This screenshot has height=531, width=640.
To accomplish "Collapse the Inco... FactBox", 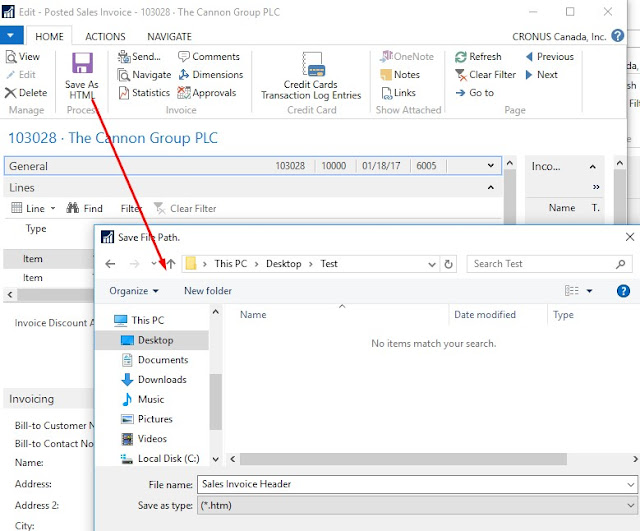I will (x=593, y=167).
